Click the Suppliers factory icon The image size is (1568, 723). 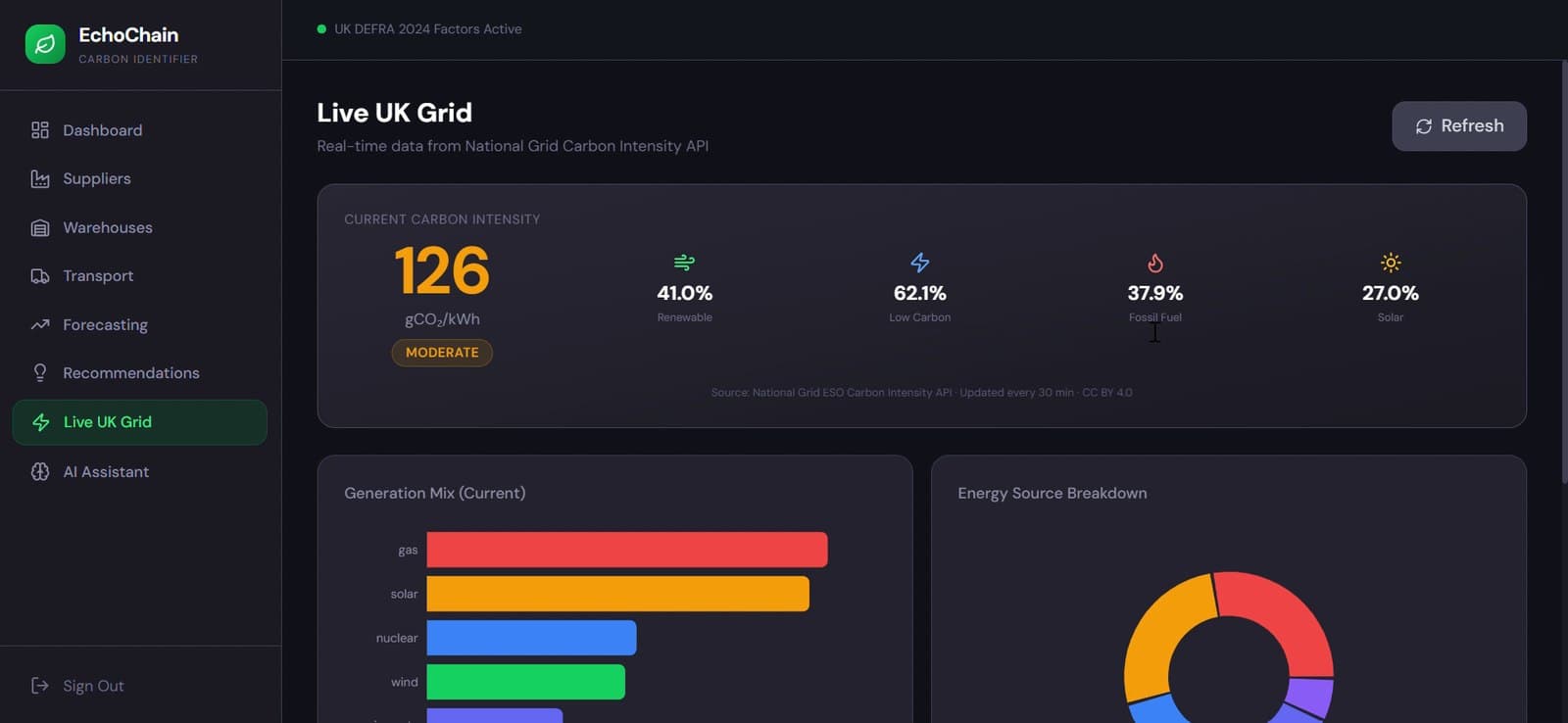click(x=40, y=178)
